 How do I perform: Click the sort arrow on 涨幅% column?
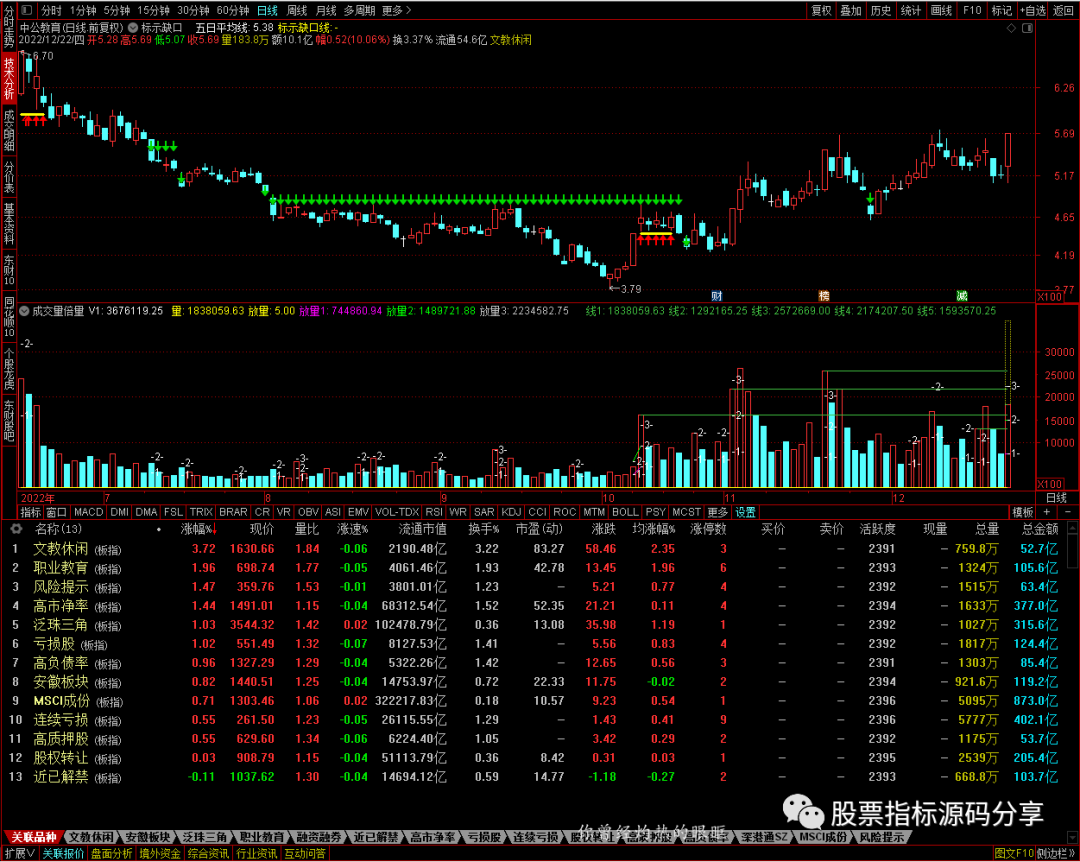click(214, 530)
